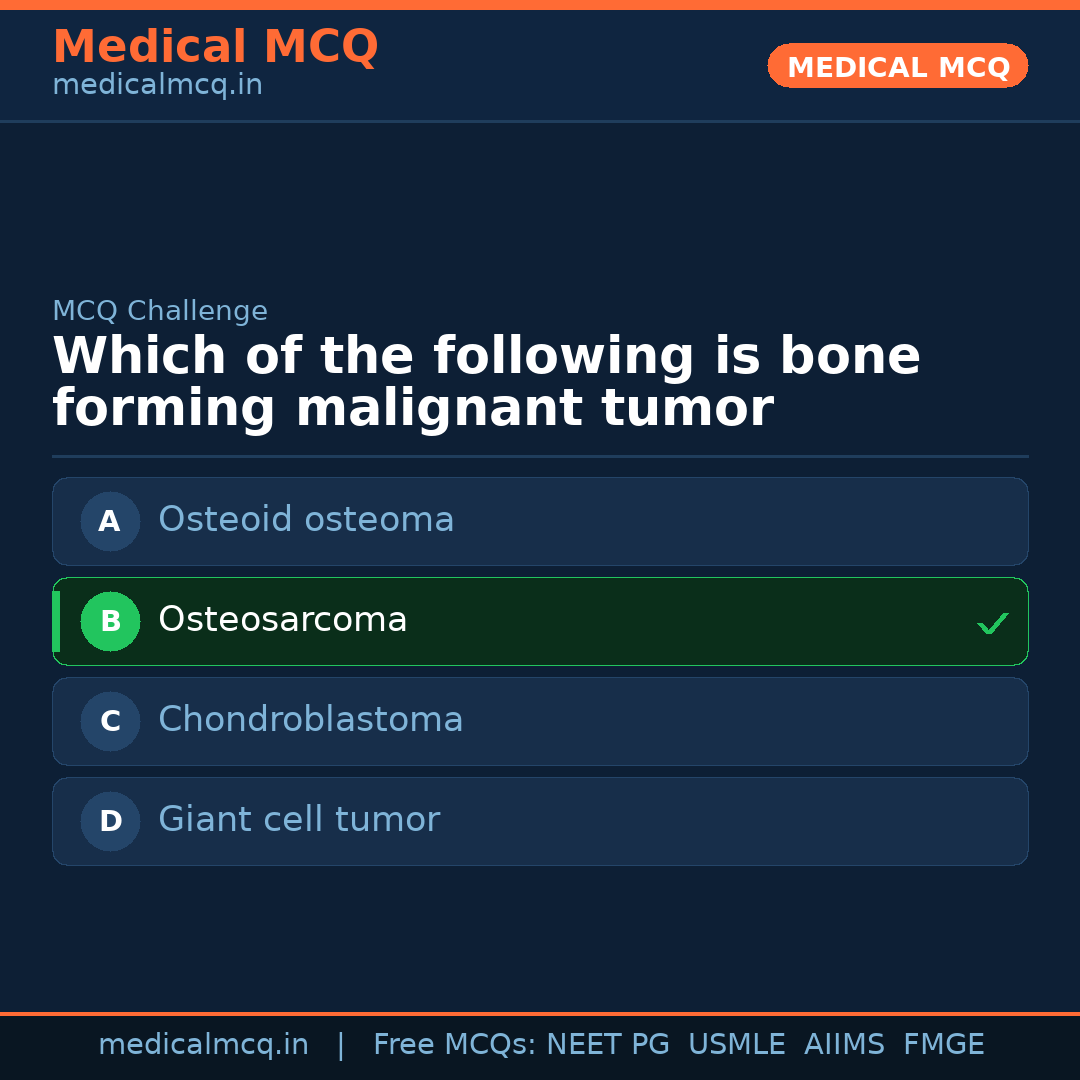Click the circular C option letter icon
Image resolution: width=1080 pixels, height=1080 pixels.
(x=110, y=721)
